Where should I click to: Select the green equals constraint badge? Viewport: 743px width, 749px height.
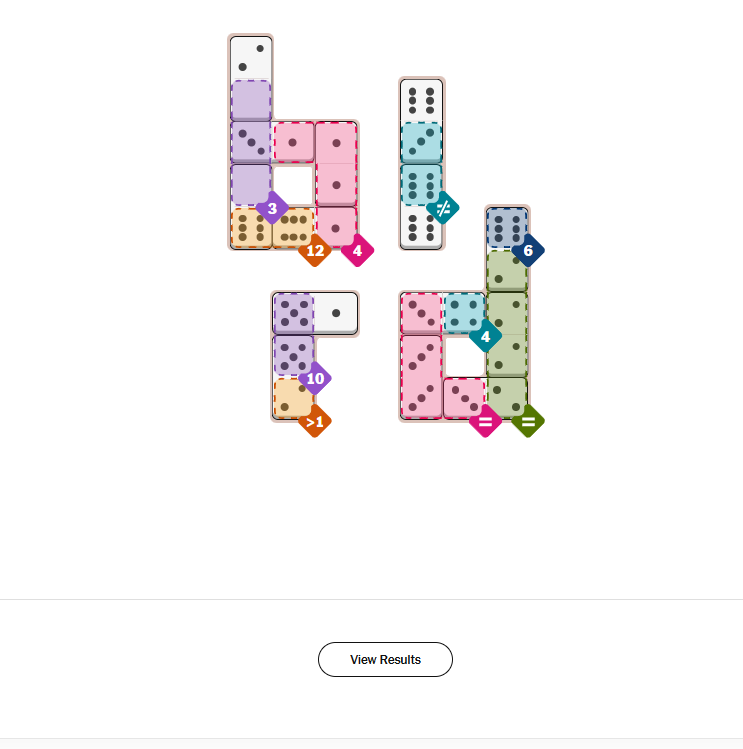coord(528,421)
